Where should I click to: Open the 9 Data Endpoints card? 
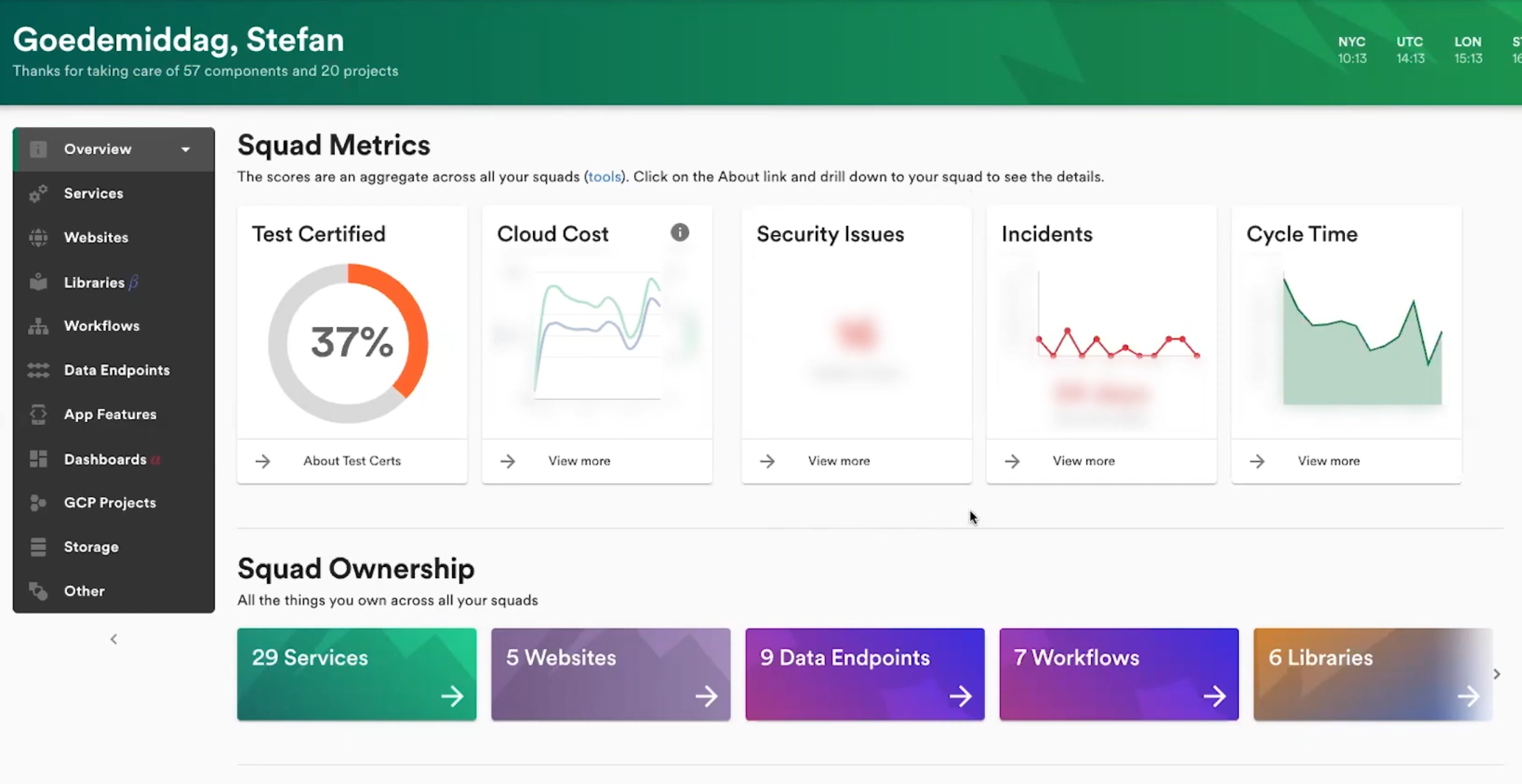click(865, 674)
